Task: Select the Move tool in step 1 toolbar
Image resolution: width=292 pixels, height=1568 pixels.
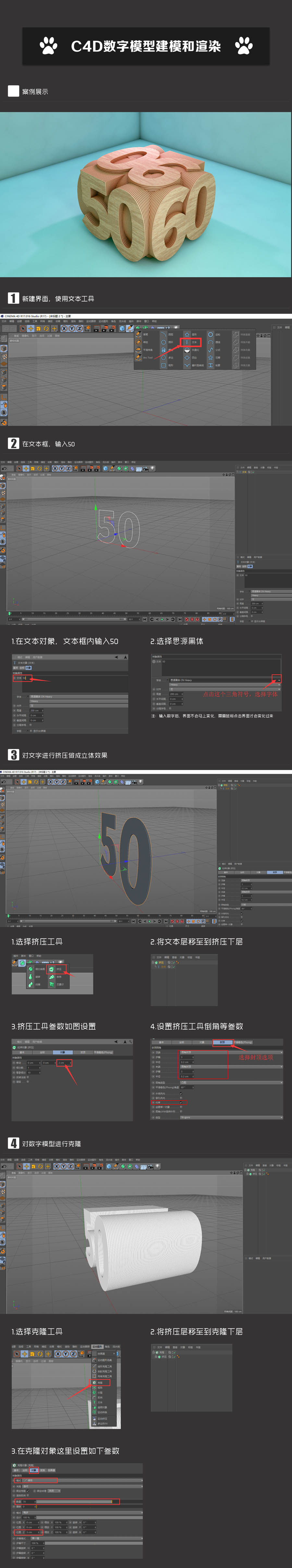Action: pyautogui.click(x=30, y=328)
